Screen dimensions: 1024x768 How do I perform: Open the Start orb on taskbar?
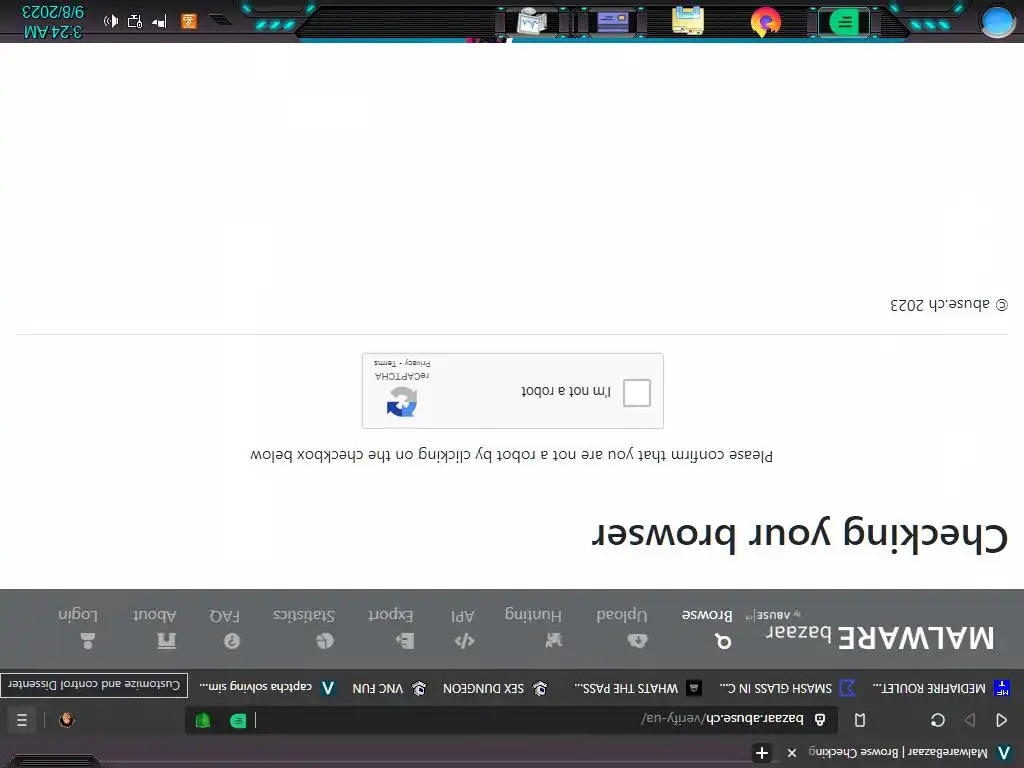[998, 21]
